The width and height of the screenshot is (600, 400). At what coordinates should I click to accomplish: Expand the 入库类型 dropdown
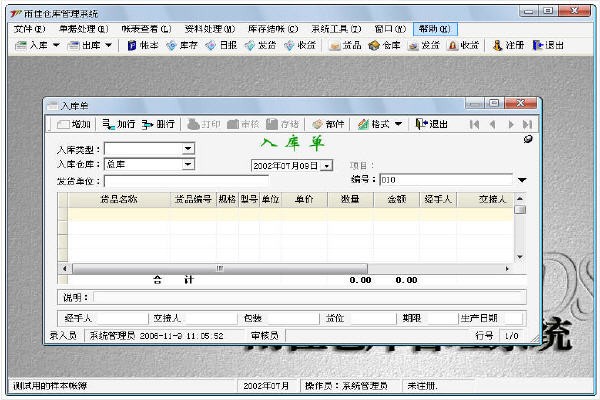tap(188, 148)
